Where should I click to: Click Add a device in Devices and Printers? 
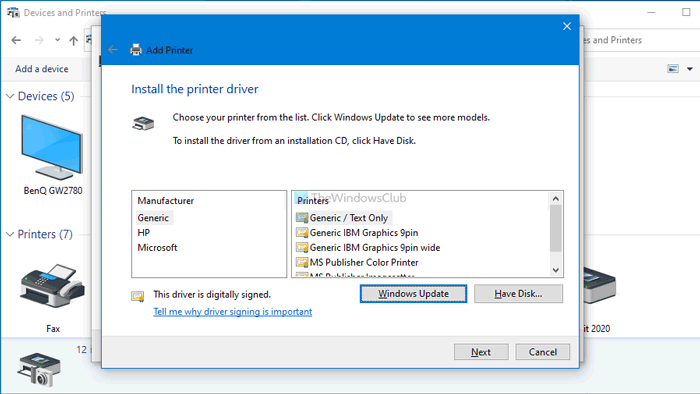(x=42, y=69)
